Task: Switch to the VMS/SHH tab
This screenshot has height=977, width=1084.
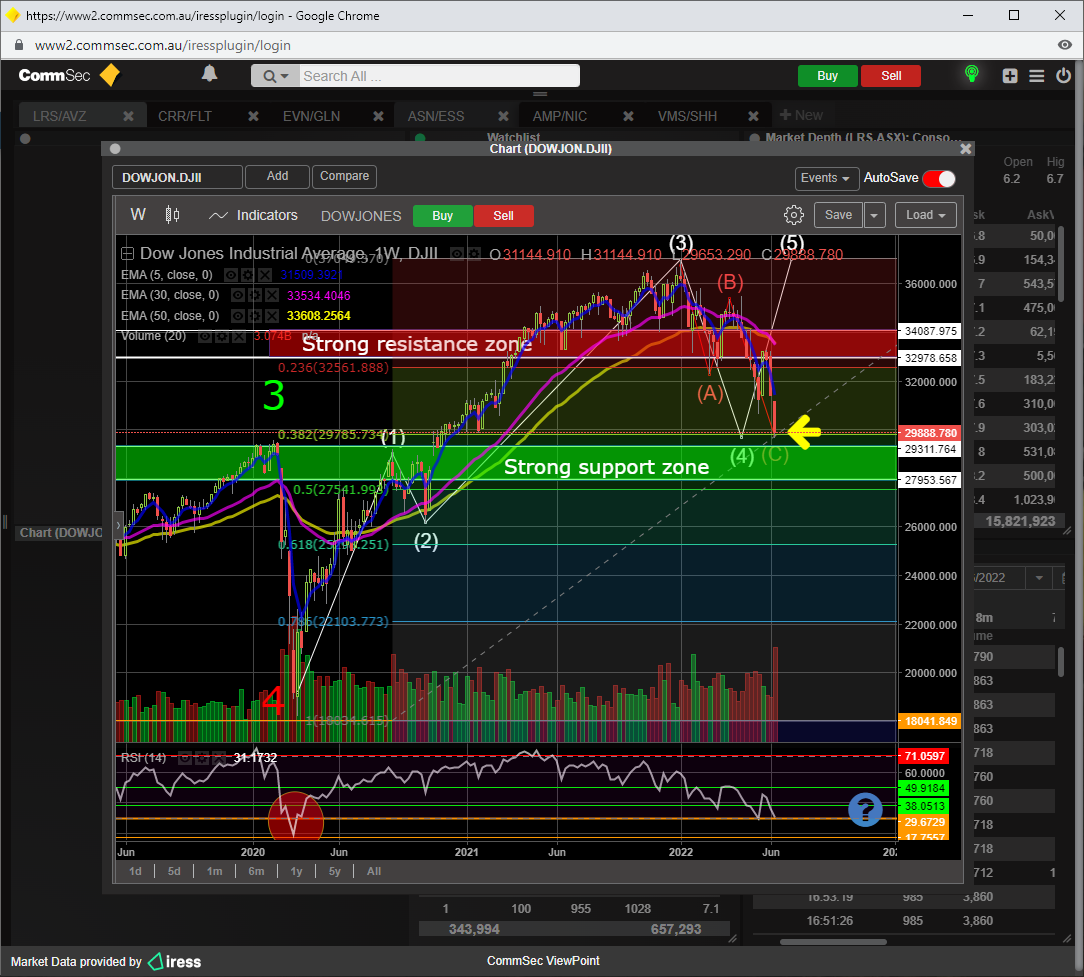Action: [x=687, y=116]
